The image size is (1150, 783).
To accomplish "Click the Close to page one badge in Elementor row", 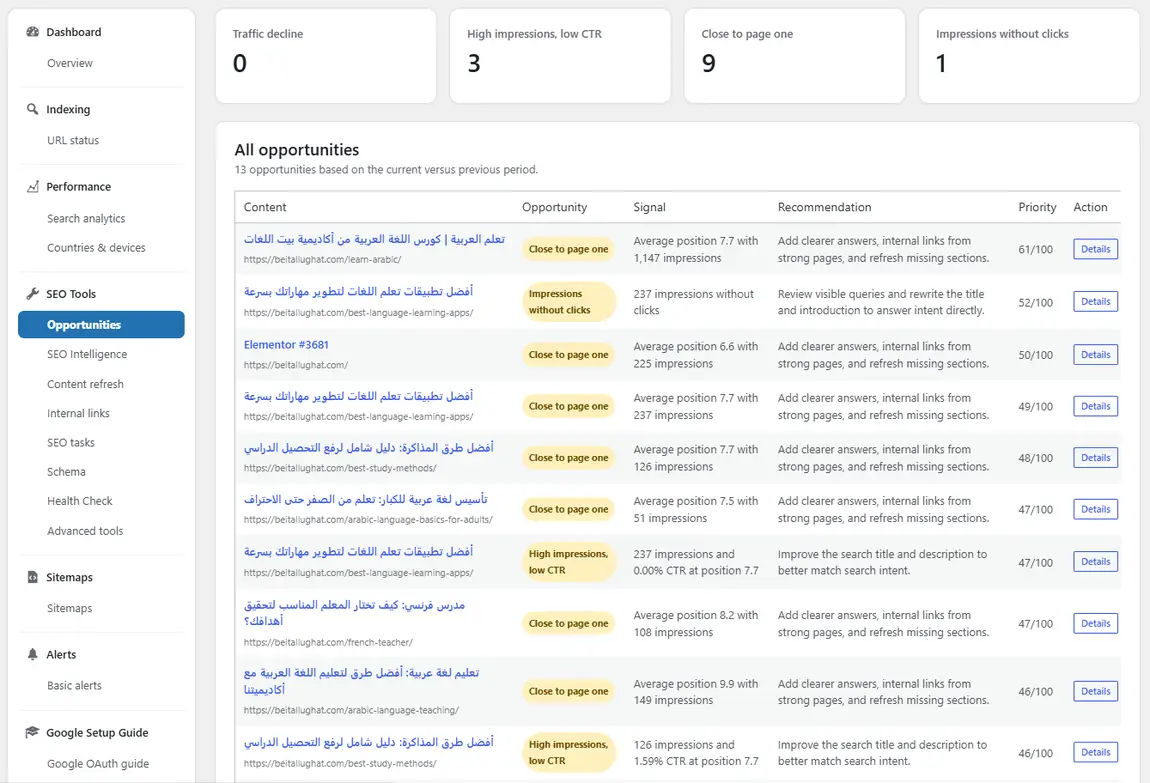I will click(568, 355).
